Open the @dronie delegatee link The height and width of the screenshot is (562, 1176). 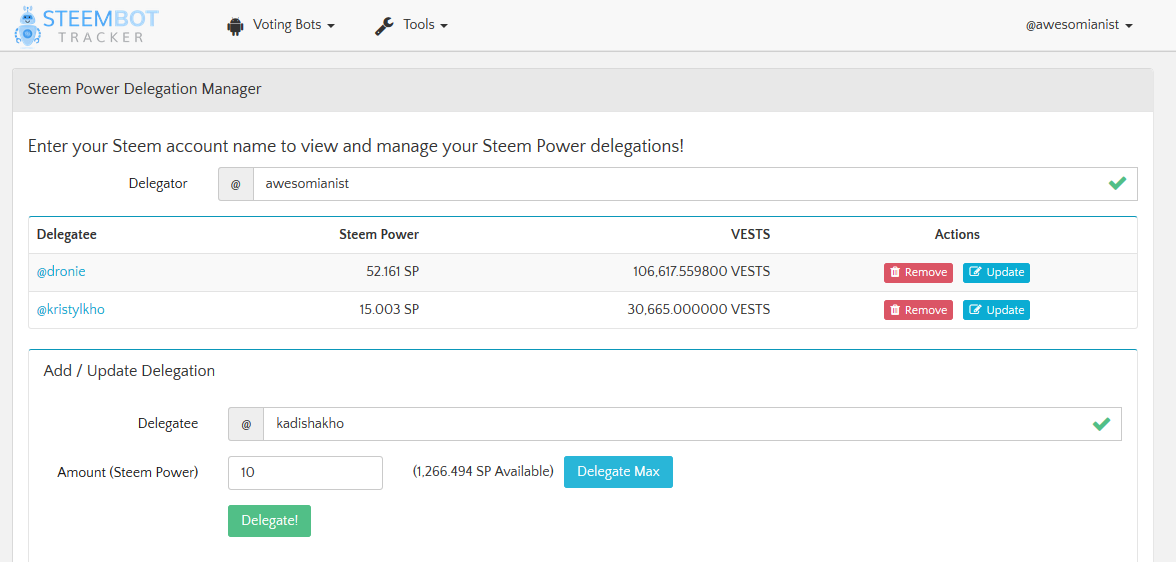pyautogui.click(x=61, y=272)
